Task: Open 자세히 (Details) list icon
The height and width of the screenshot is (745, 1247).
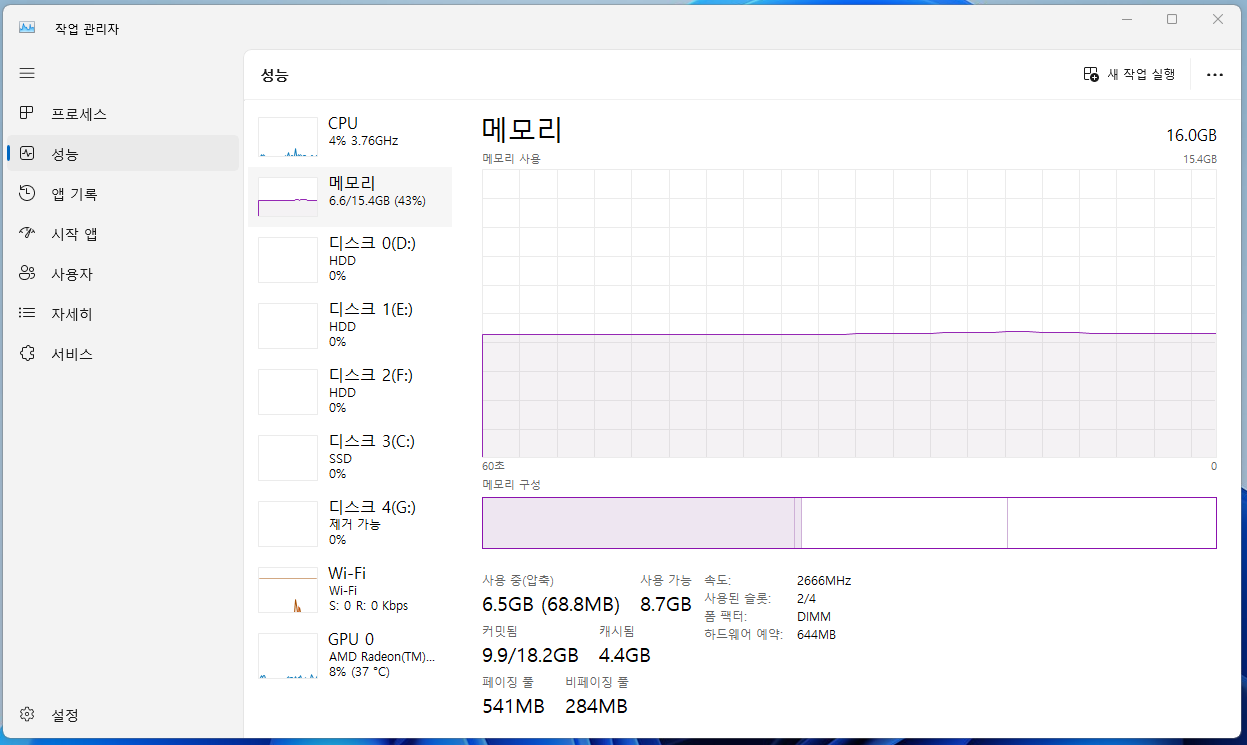Action: pyautogui.click(x=27, y=313)
